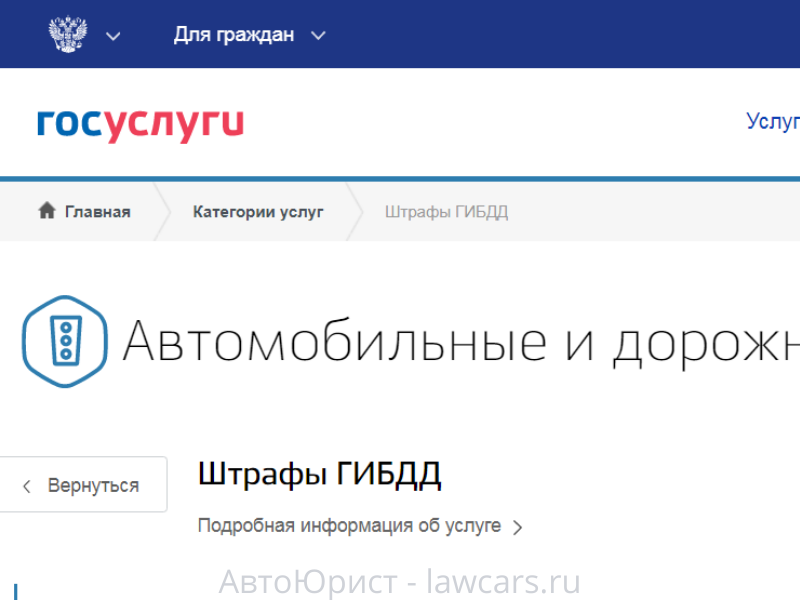The width and height of the screenshot is (800, 600).
Task: Click the 'Автомобильные и дорожные' heading
Action: (x=461, y=343)
